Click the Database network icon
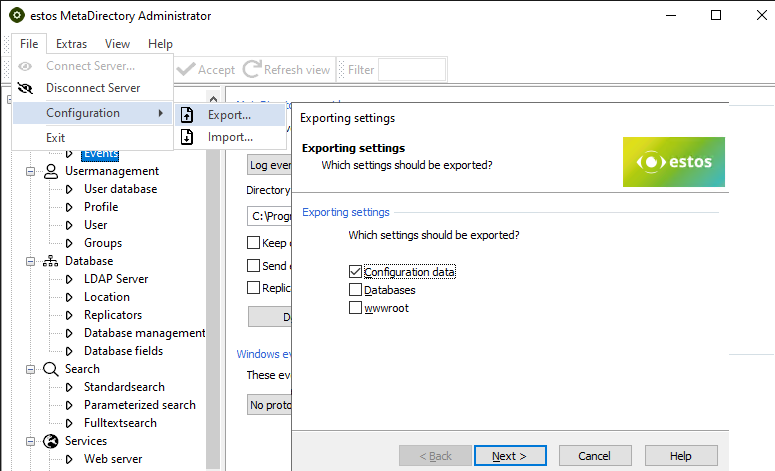Viewport: 775px width, 471px height. point(50,261)
